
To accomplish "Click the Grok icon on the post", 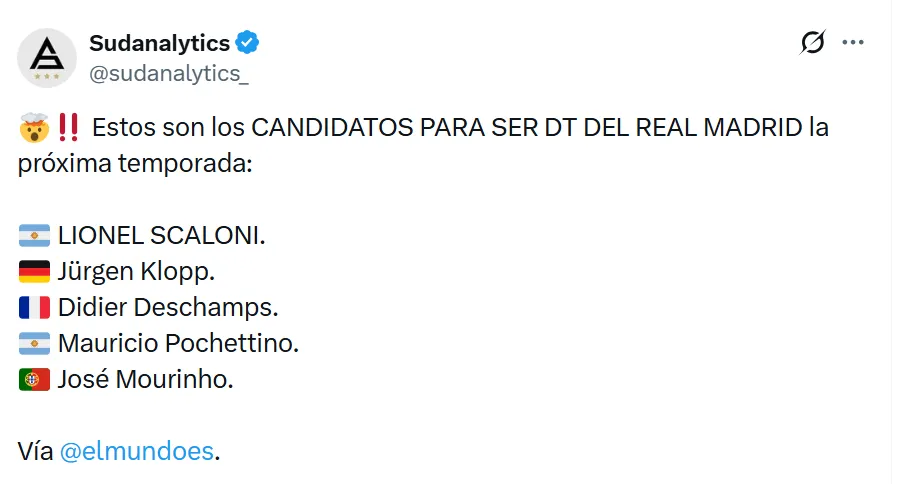I will coord(813,43).
